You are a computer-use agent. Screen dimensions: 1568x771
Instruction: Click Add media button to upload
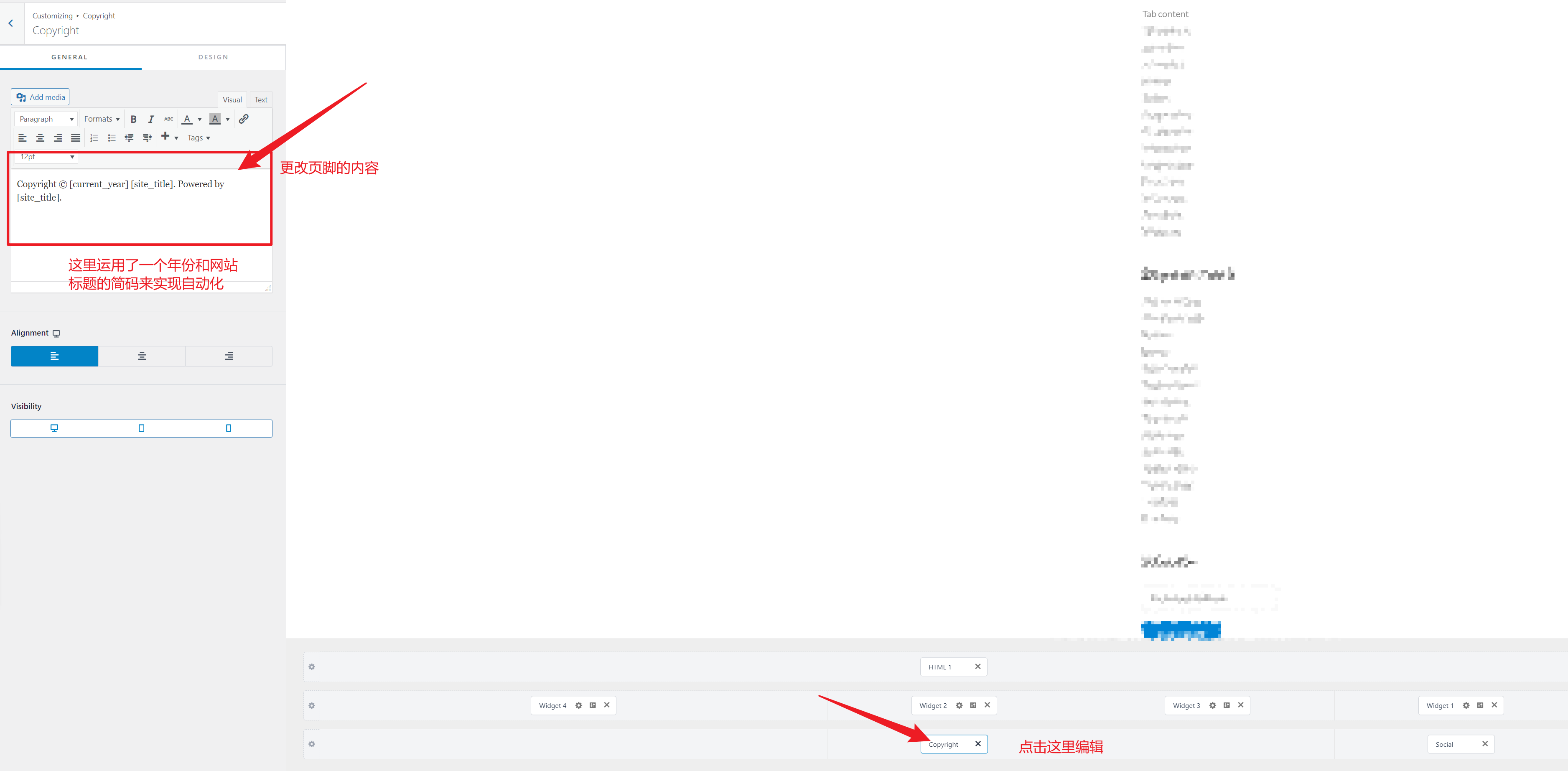pos(41,97)
